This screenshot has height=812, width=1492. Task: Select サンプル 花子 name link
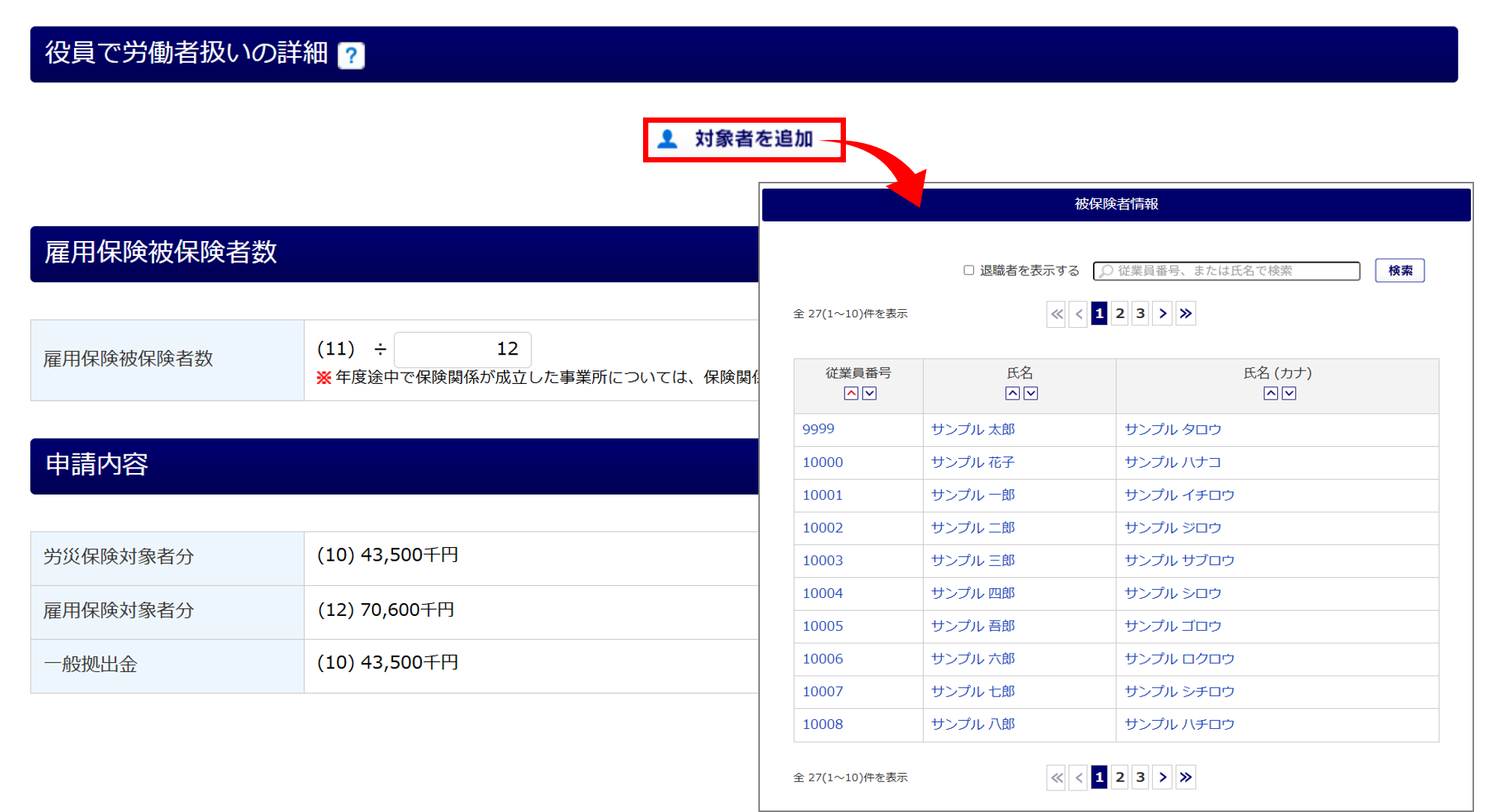click(972, 463)
